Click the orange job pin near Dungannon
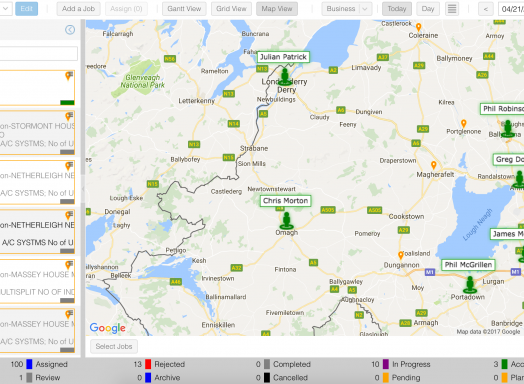 click(401, 255)
